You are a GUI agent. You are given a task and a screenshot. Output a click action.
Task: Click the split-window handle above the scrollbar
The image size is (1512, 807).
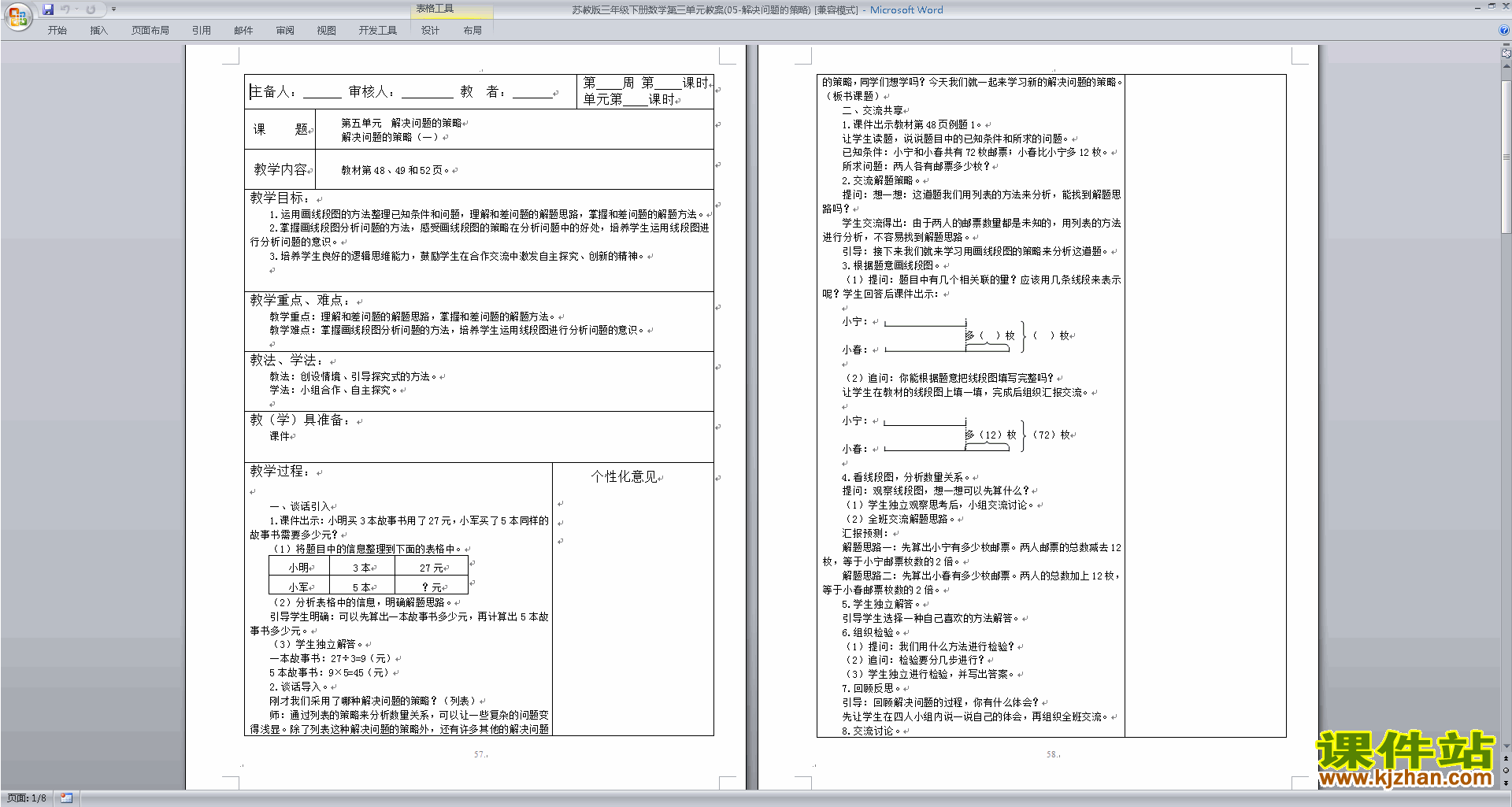click(x=1506, y=46)
